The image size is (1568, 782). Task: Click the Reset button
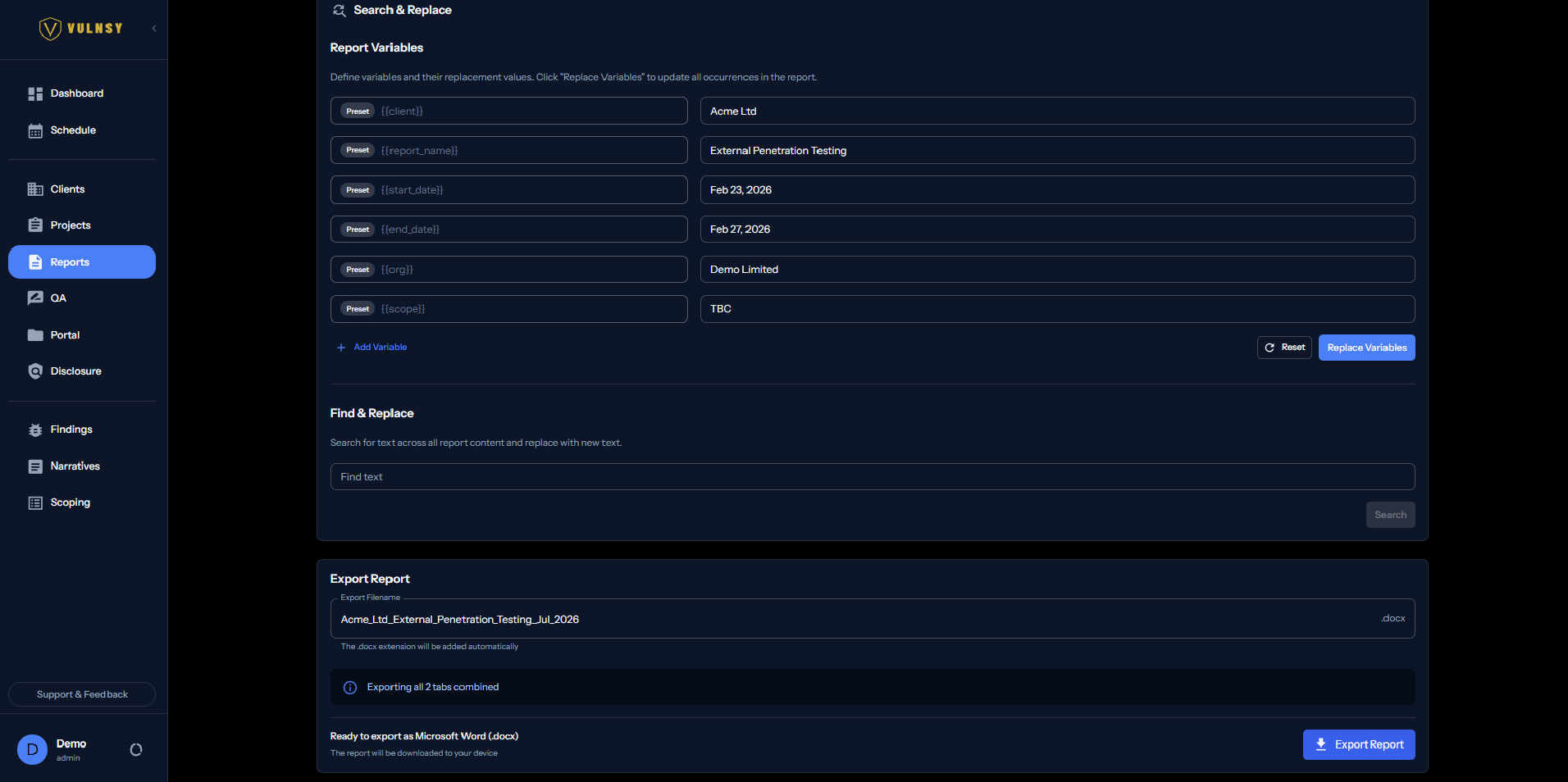click(1284, 348)
